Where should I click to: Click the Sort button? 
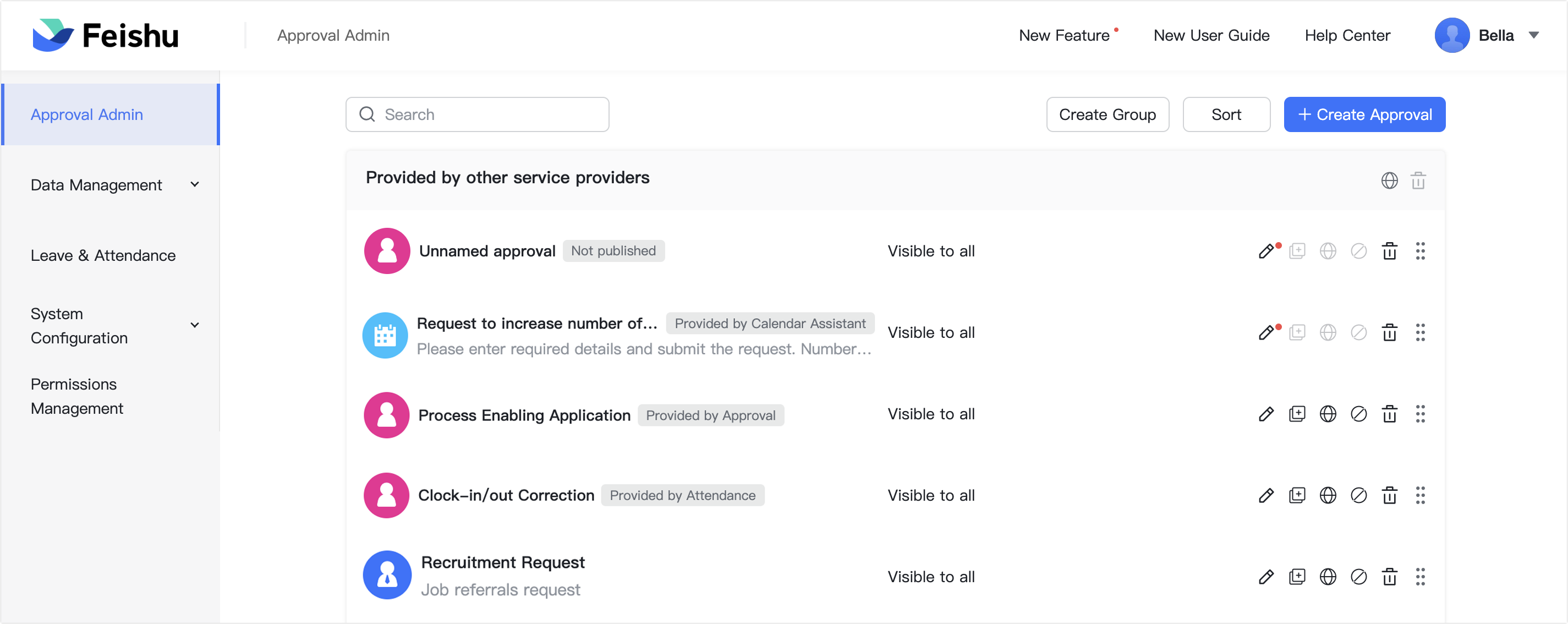click(x=1226, y=114)
